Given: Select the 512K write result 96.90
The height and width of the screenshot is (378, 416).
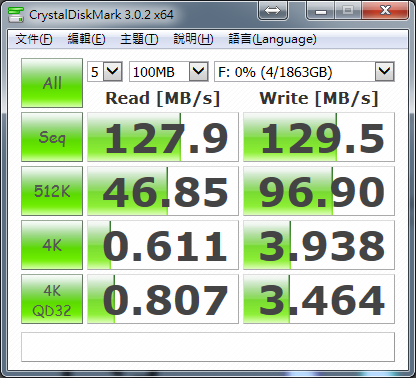Looking at the screenshot, I should point(319,191).
